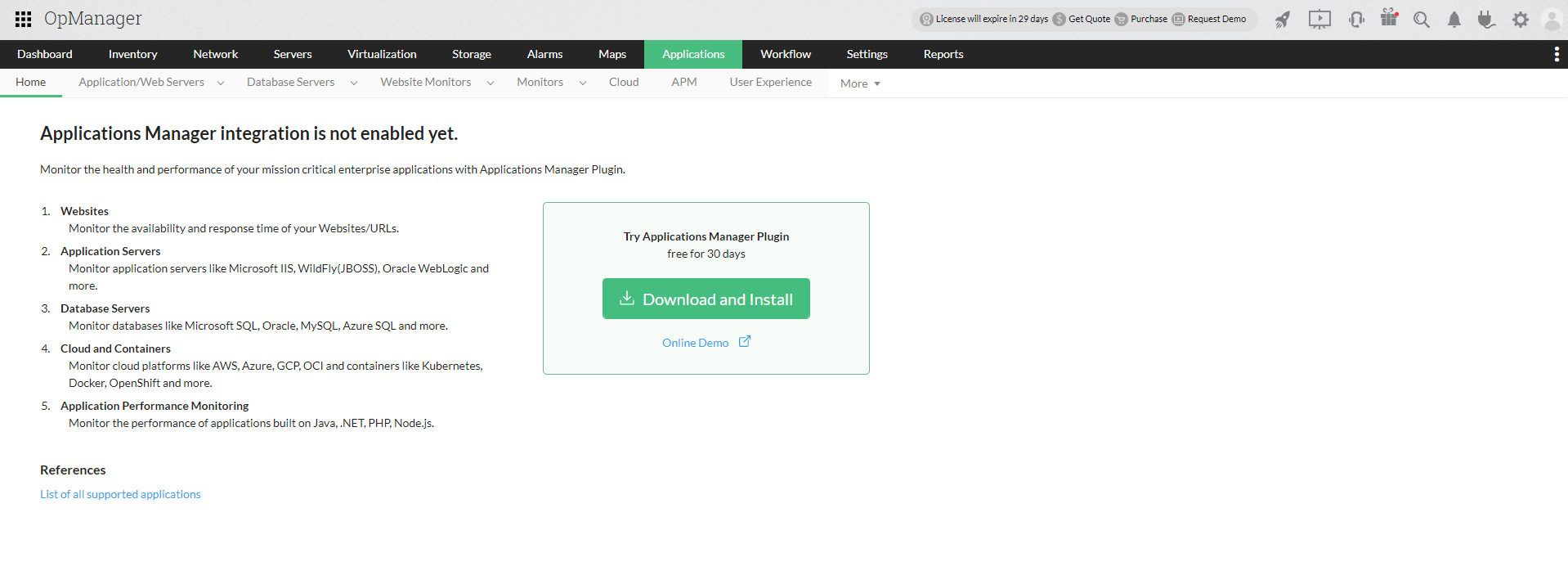The width and height of the screenshot is (1568, 580).
Task: Open the presentation screen video icon
Action: (1319, 20)
